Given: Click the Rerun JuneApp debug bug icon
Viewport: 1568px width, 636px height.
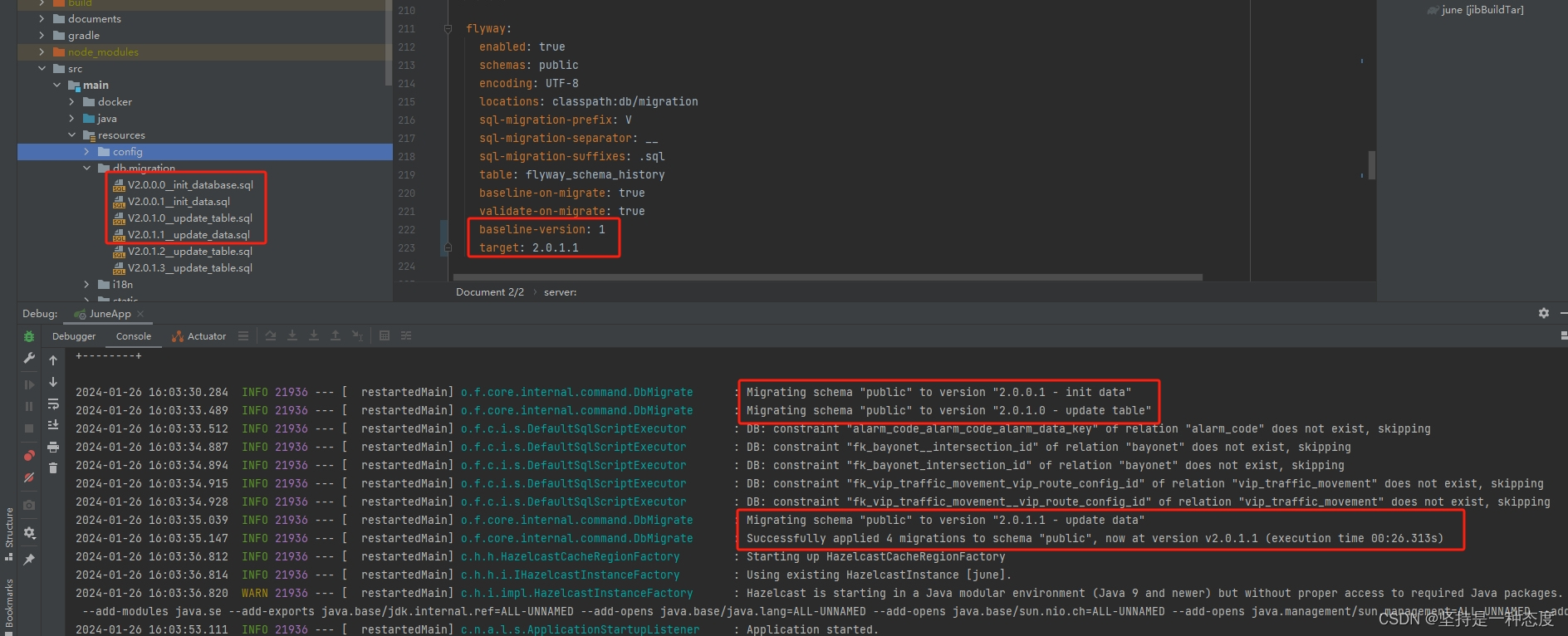Looking at the screenshot, I should [x=29, y=336].
